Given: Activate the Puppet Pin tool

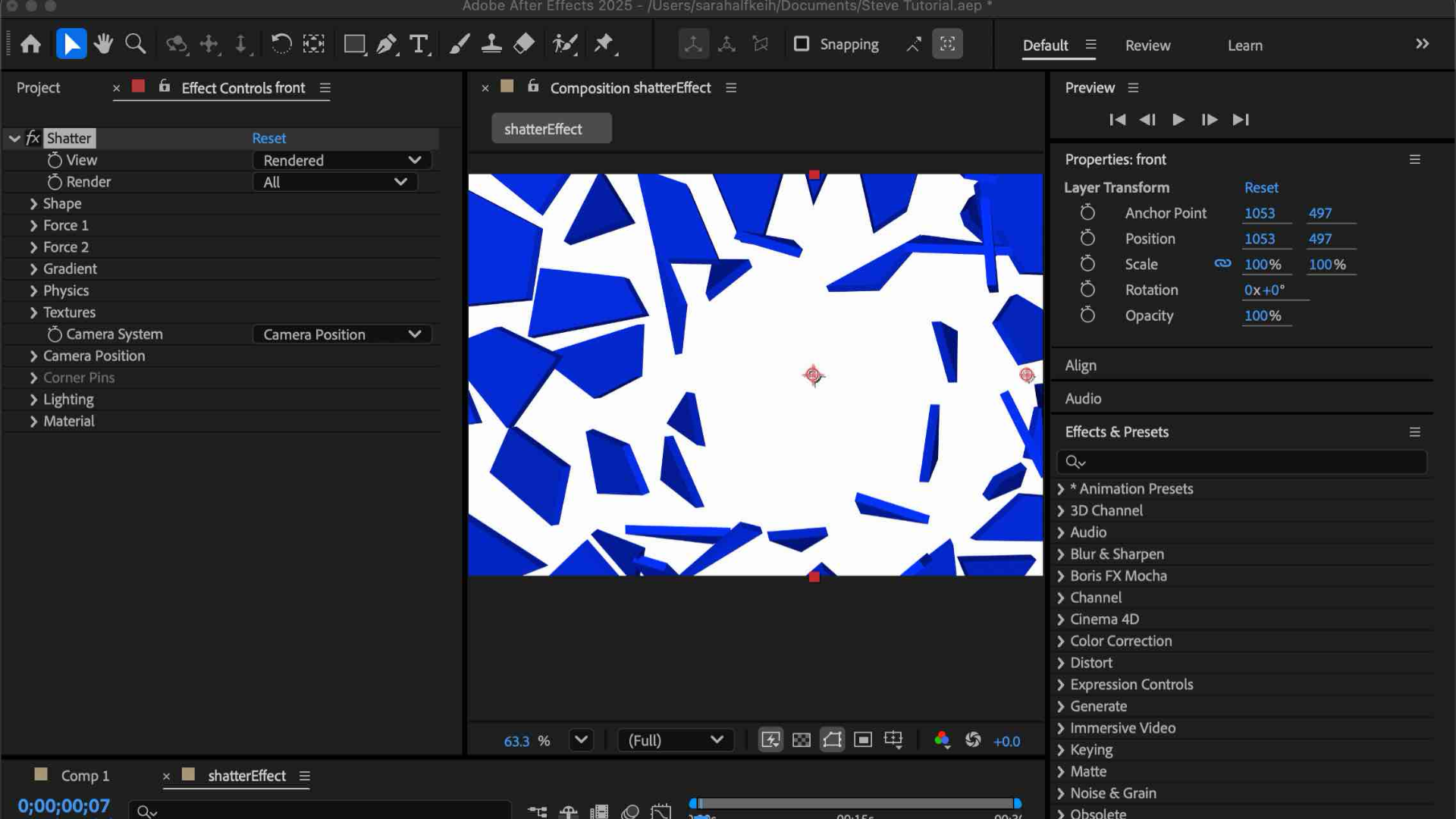Looking at the screenshot, I should coord(605,43).
